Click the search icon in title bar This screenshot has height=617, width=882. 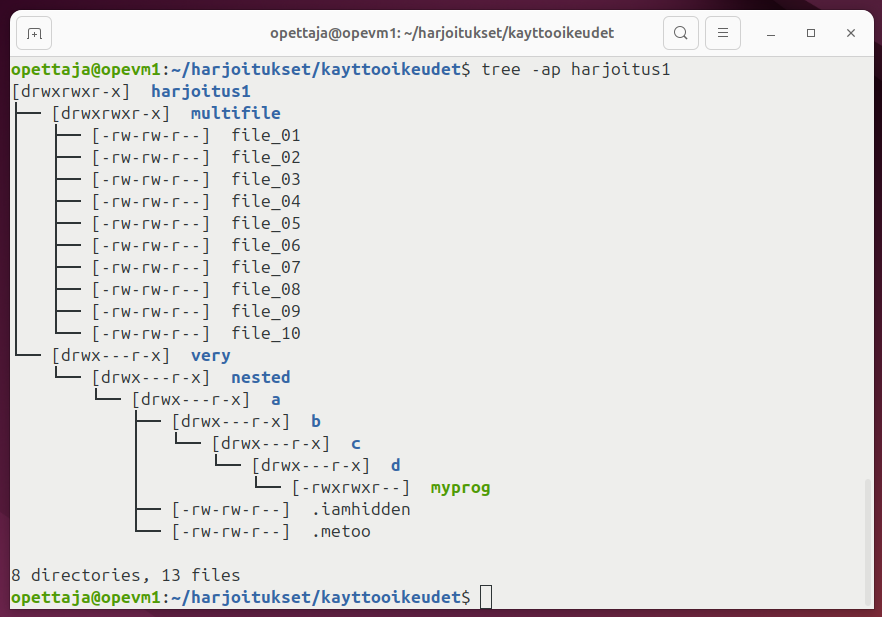click(680, 33)
